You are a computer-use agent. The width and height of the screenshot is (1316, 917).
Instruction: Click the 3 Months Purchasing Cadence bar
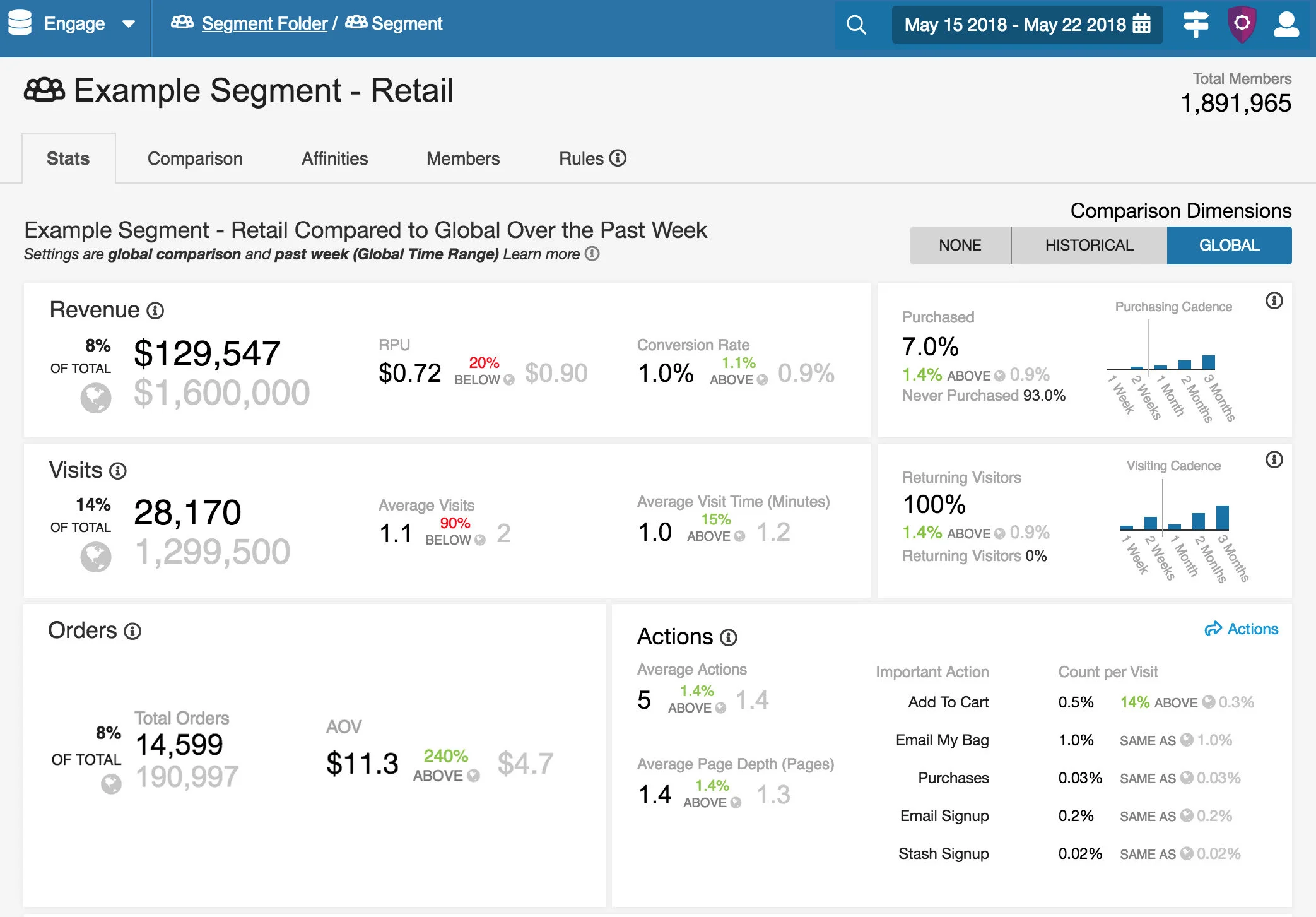pos(1208,362)
